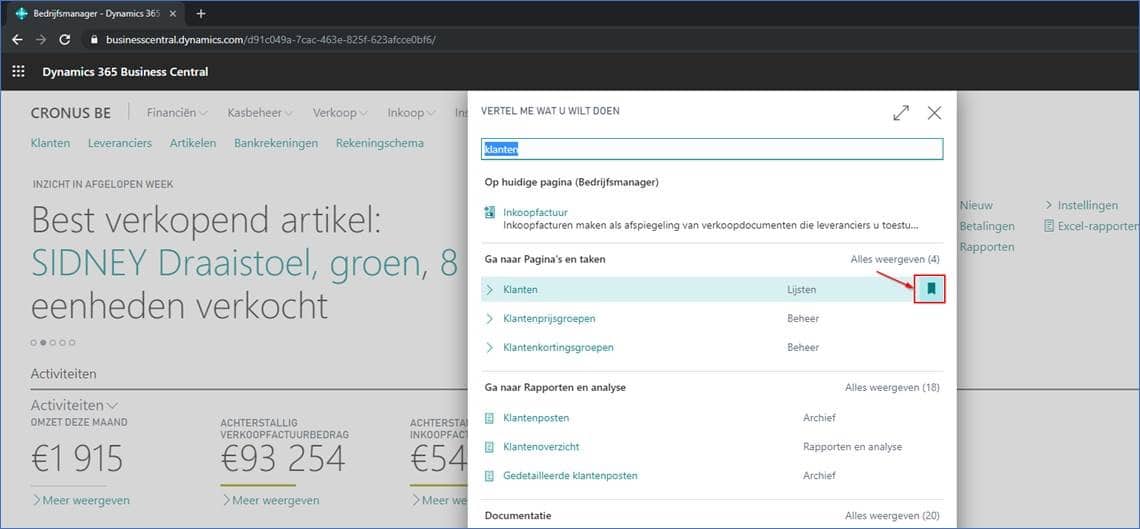Show all 4 pages and tasks
The image size is (1140, 529).
[895, 259]
